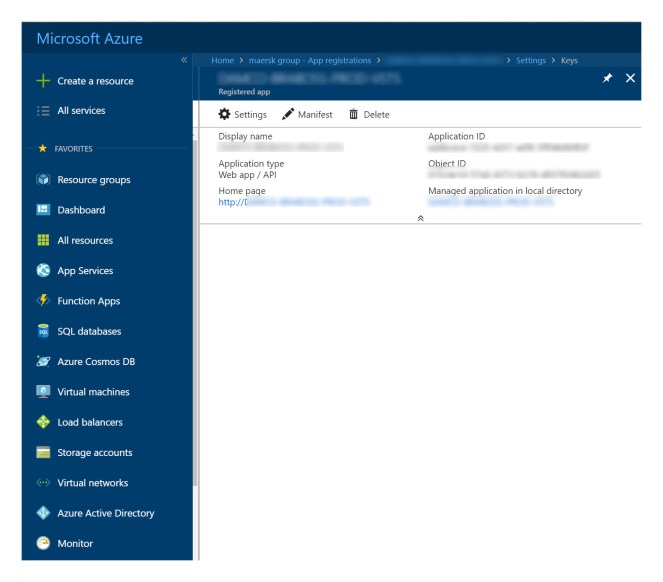Collapse the left sidebar with double chevron
This screenshot has width=663, height=582.
(x=183, y=61)
